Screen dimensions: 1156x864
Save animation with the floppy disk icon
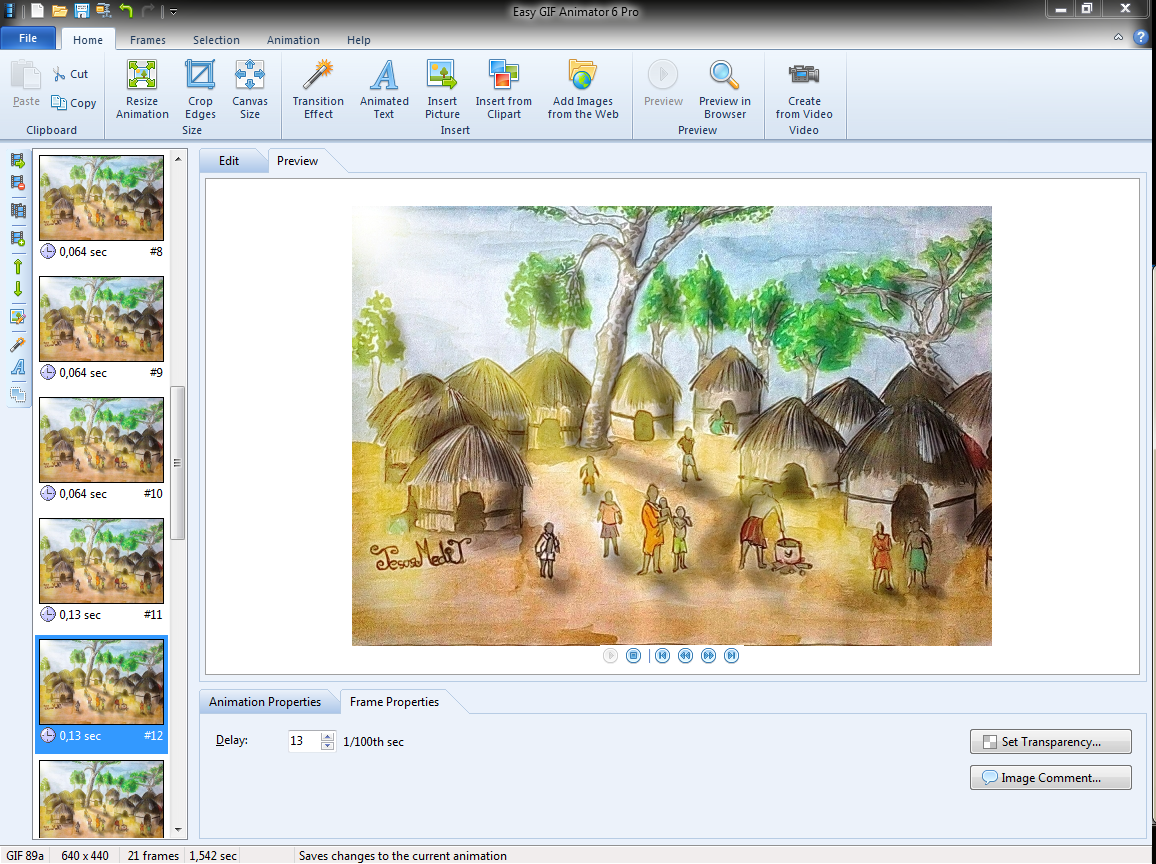click(x=82, y=11)
